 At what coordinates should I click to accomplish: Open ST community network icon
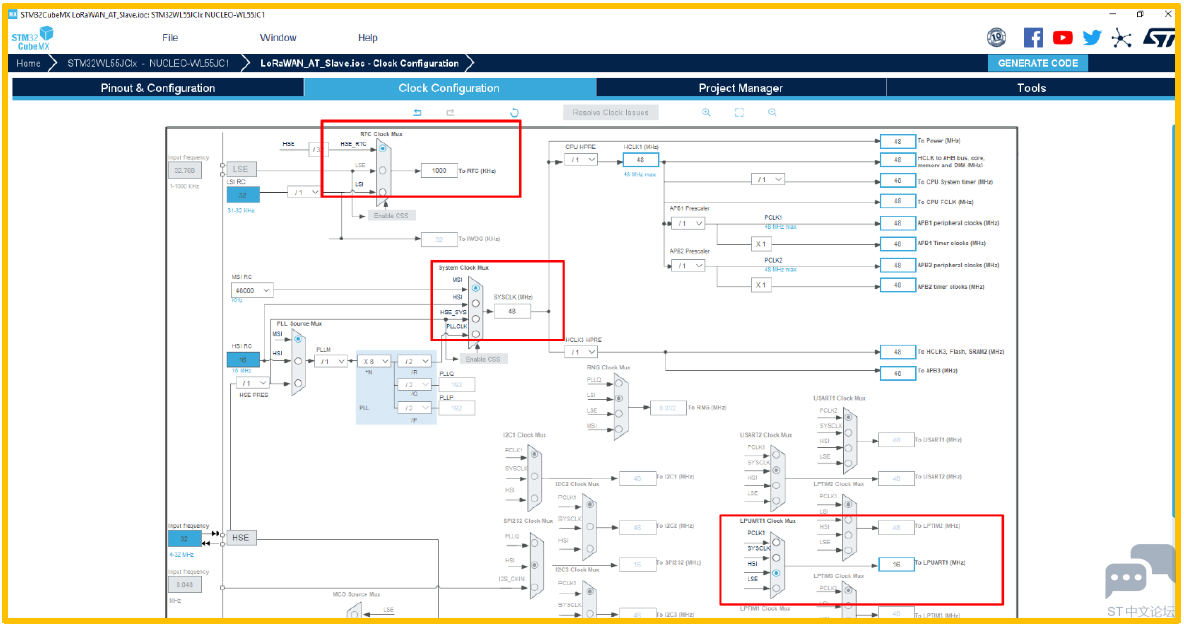pos(1121,38)
